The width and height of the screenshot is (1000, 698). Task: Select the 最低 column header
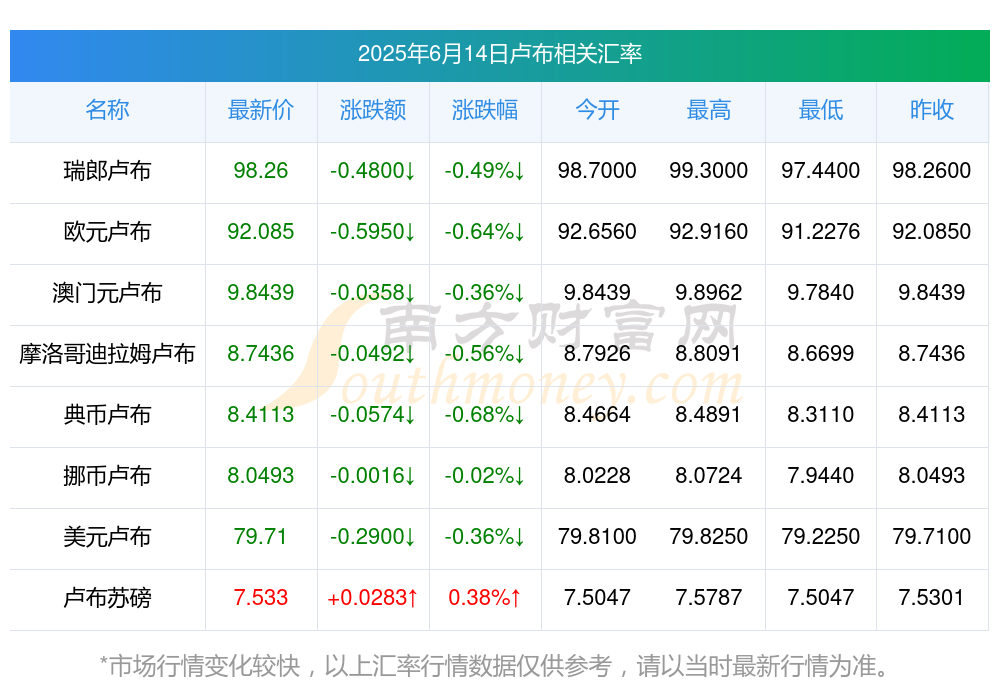pos(821,110)
